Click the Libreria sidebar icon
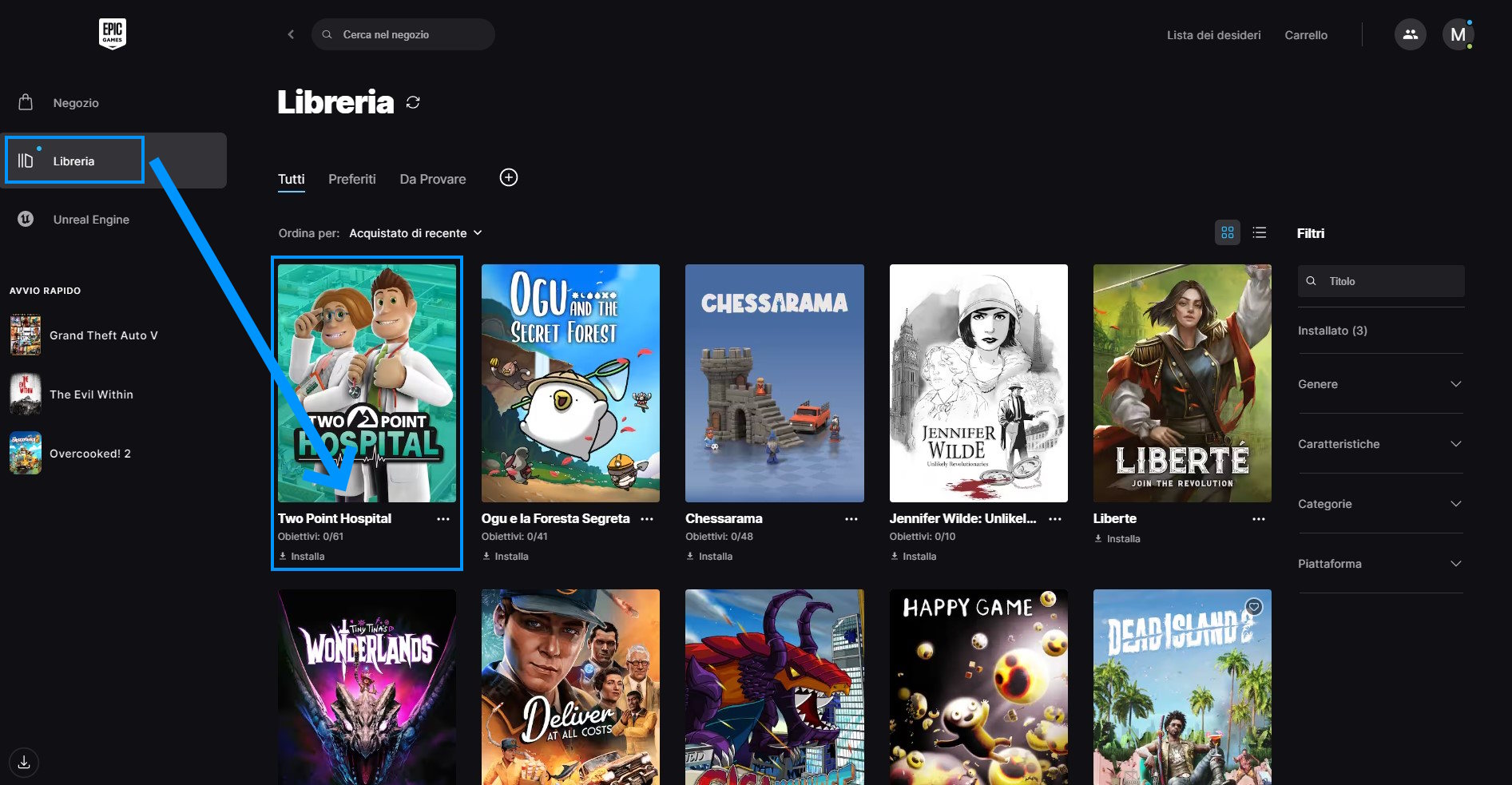 pyautogui.click(x=26, y=161)
